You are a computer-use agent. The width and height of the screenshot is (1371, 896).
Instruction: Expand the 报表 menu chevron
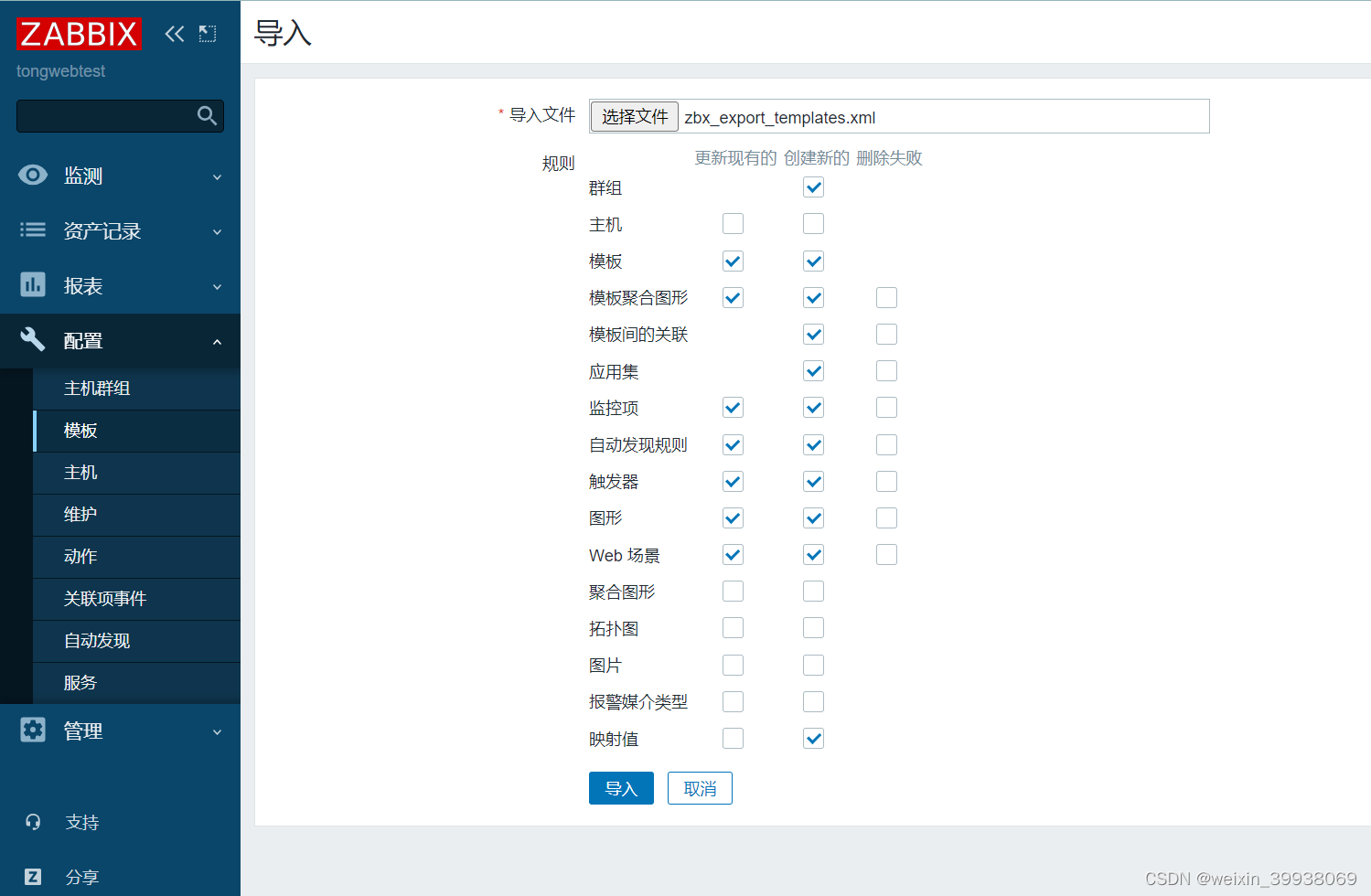[x=217, y=286]
